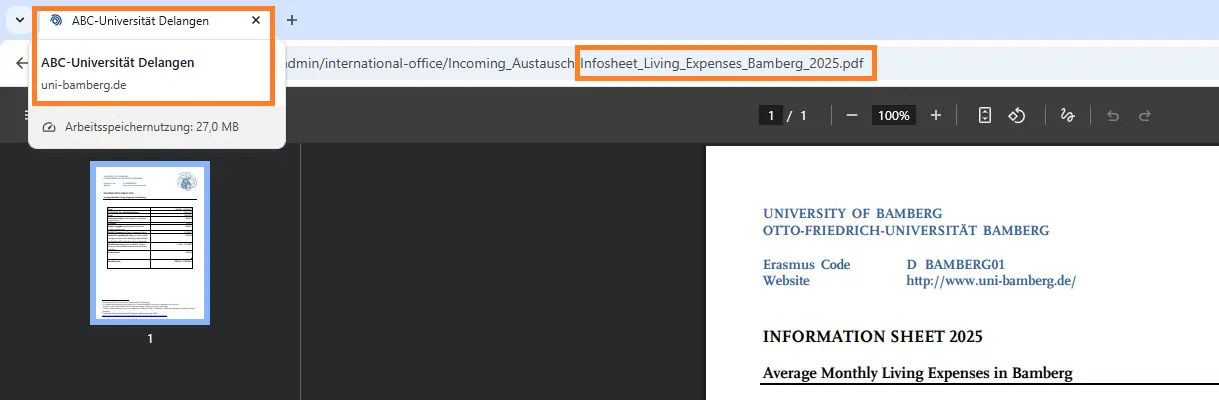Click the fit to page icon

(x=984, y=115)
